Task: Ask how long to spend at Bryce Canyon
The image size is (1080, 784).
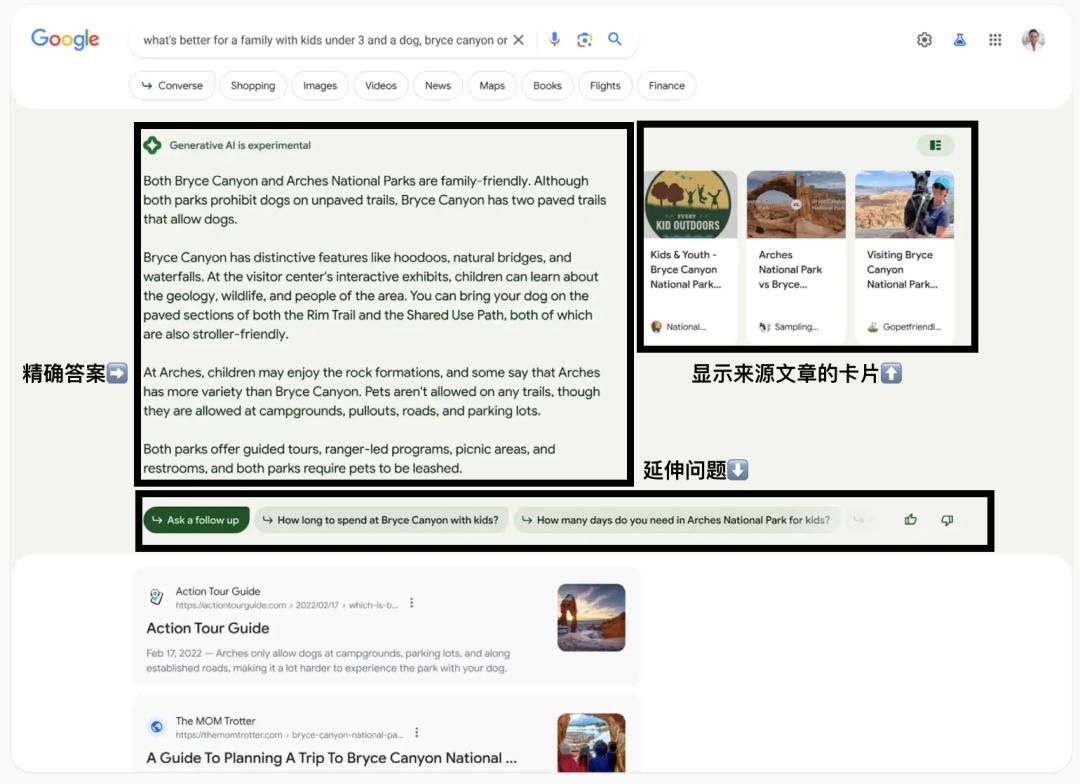Action: click(381, 520)
